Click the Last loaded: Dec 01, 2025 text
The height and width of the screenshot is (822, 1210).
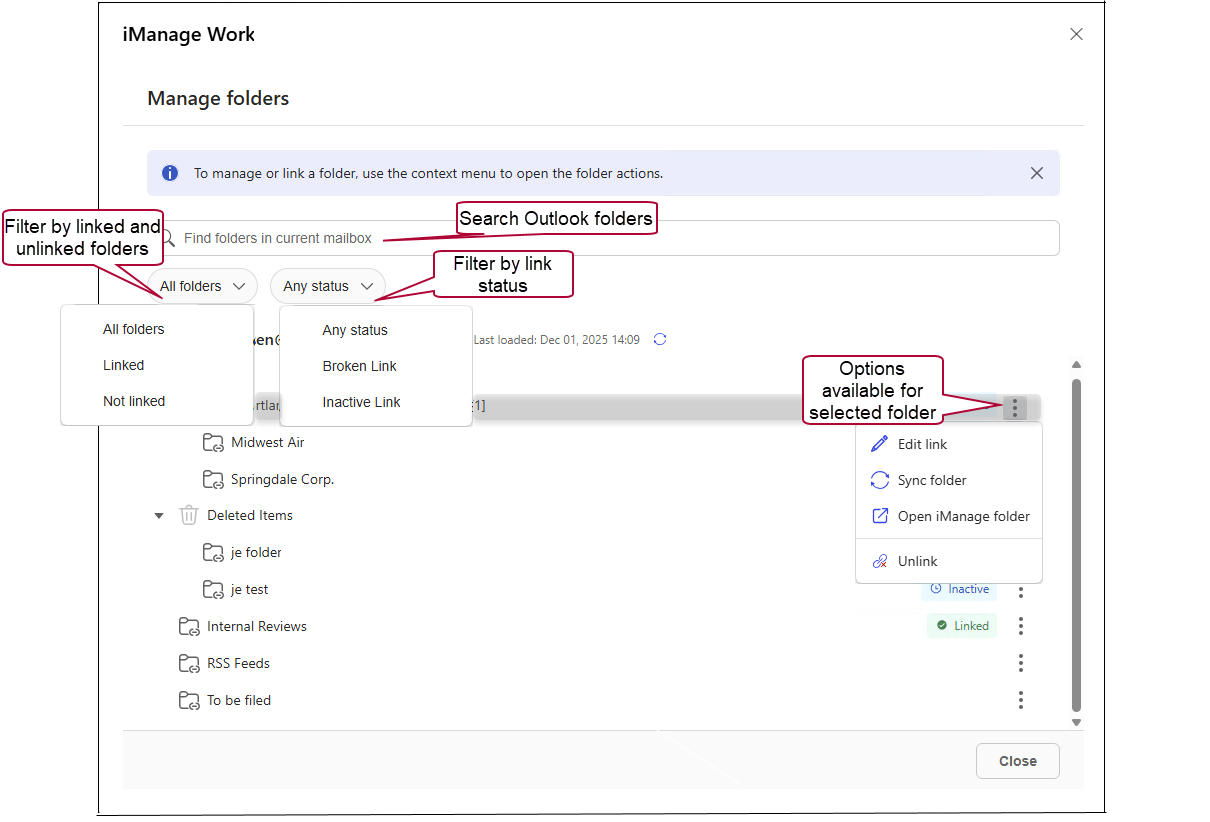click(x=557, y=340)
